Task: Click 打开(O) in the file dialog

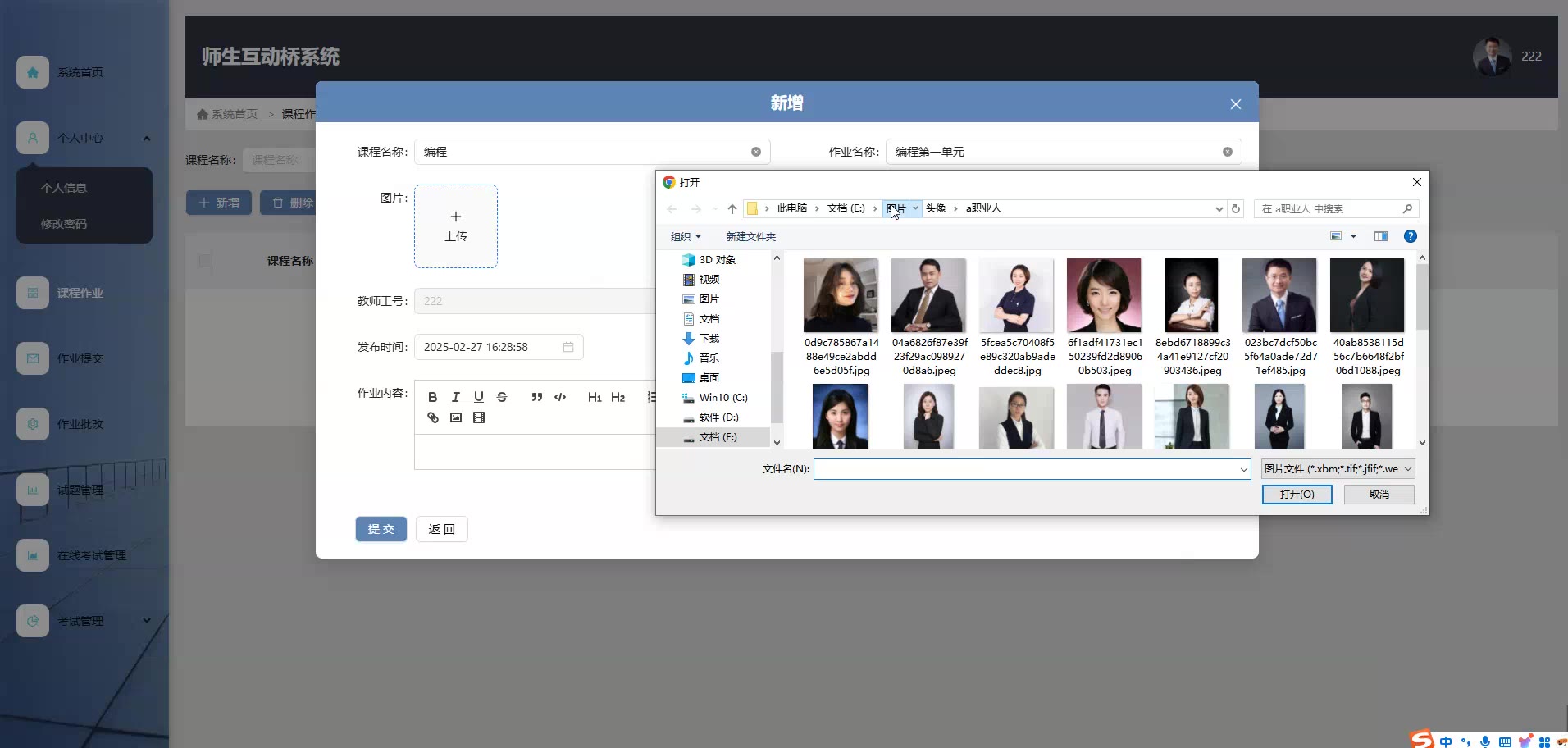Action: pyautogui.click(x=1297, y=495)
